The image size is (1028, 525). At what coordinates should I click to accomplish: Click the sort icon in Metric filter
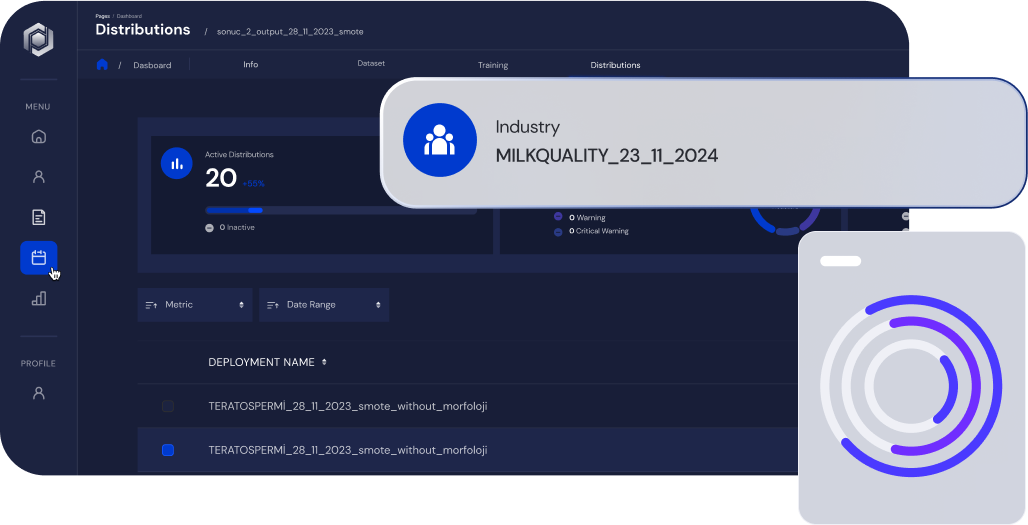click(151, 305)
